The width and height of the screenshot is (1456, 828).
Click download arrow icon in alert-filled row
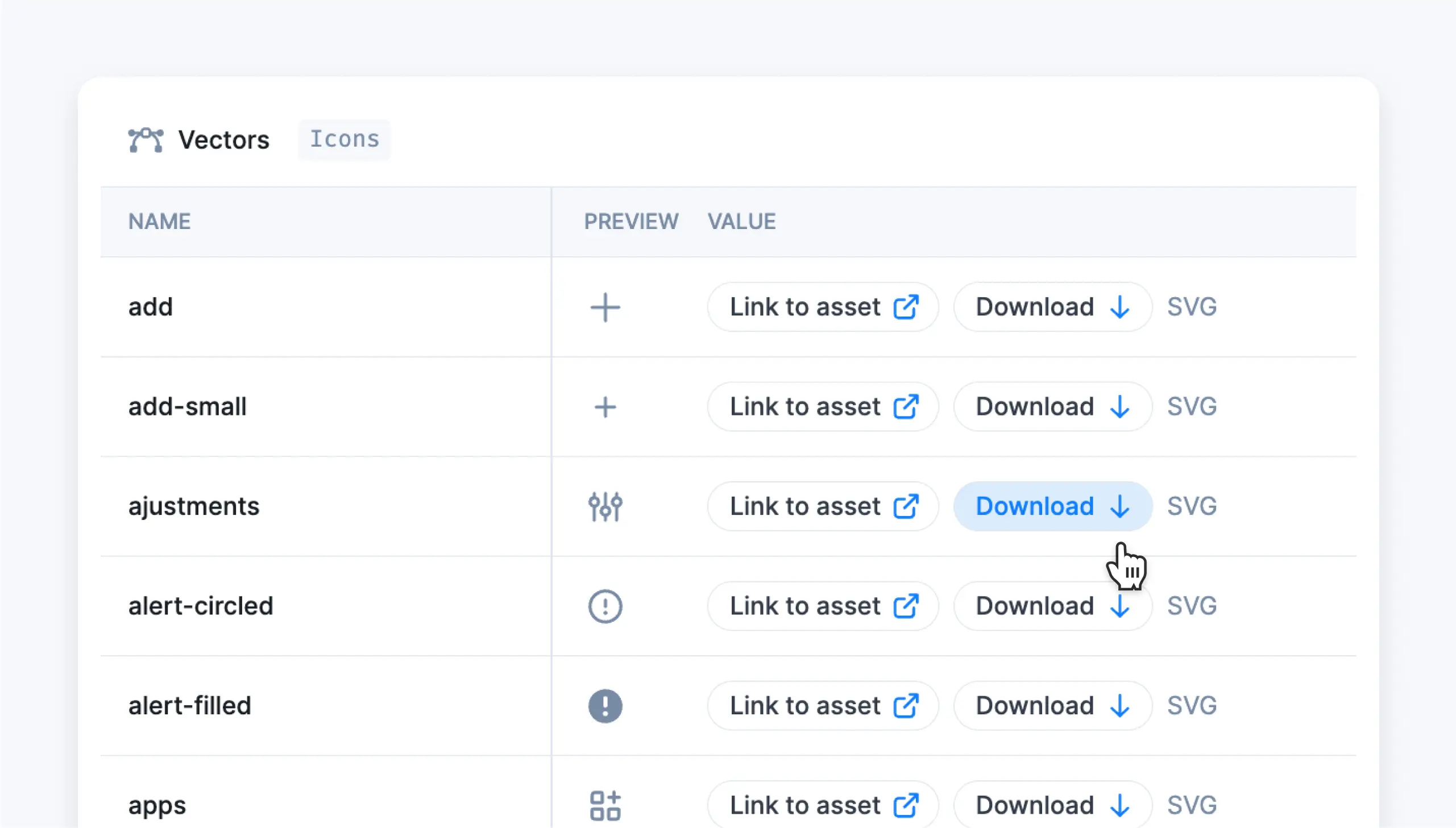(x=1119, y=706)
